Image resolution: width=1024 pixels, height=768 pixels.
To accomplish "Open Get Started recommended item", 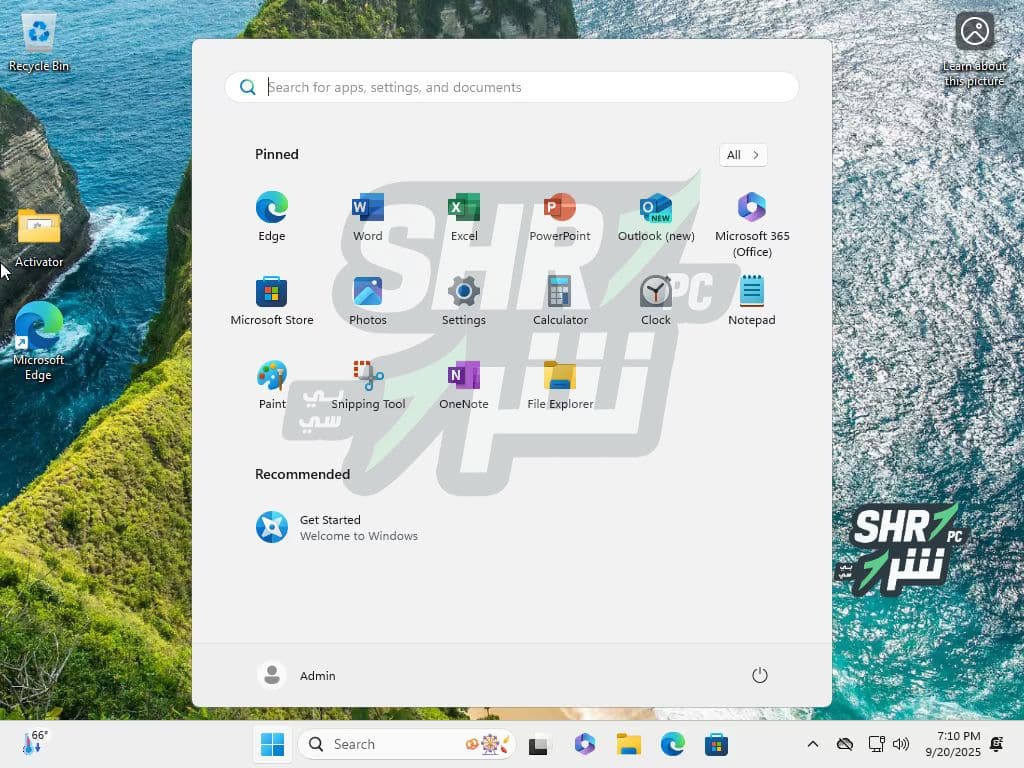I will pos(336,527).
